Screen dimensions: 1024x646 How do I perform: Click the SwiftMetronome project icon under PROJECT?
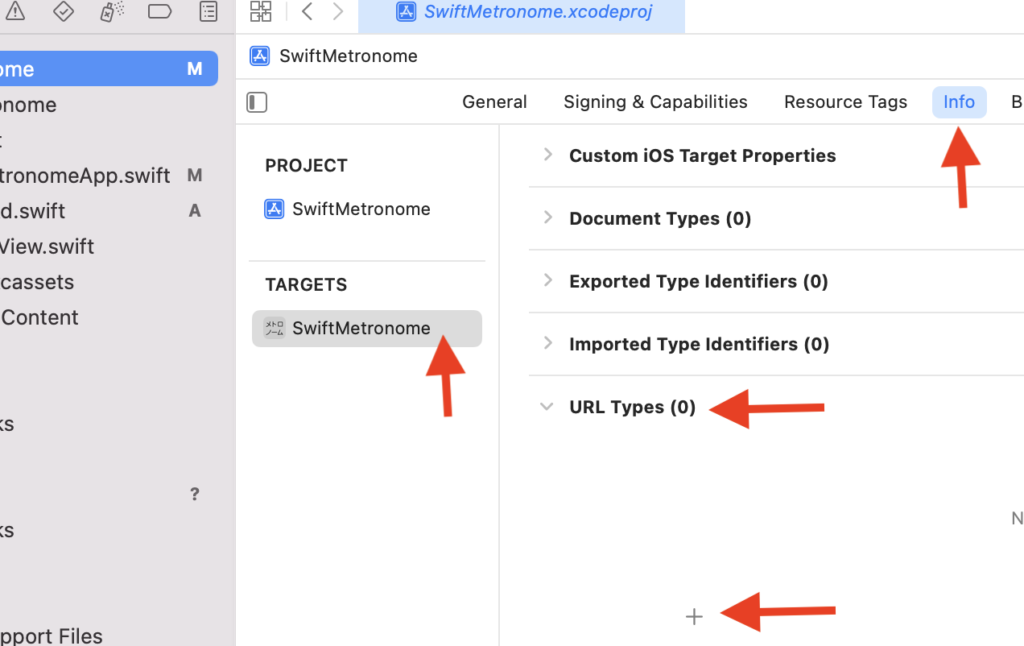click(x=274, y=209)
